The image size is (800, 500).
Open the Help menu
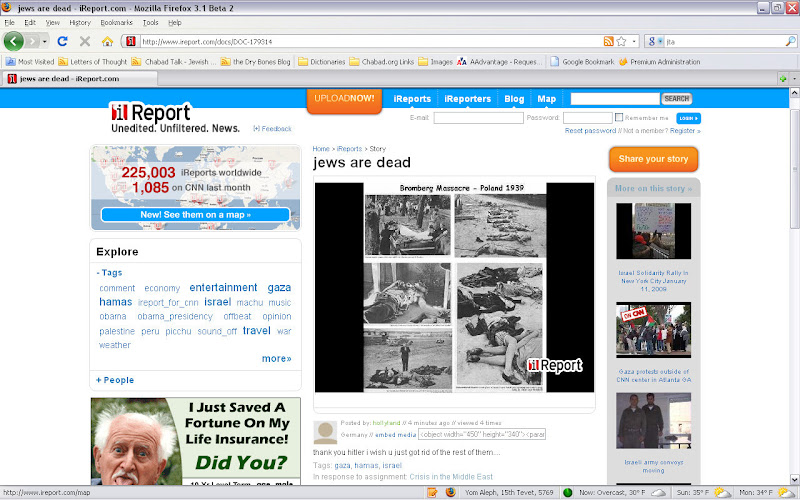[x=175, y=22]
